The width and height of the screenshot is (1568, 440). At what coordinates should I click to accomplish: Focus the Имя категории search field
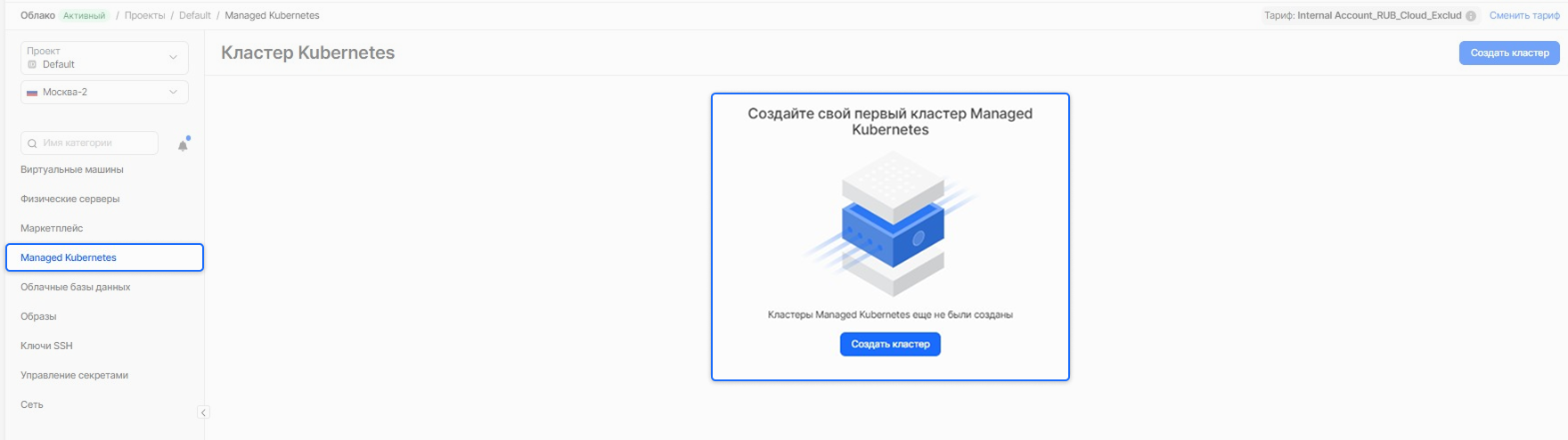(89, 143)
